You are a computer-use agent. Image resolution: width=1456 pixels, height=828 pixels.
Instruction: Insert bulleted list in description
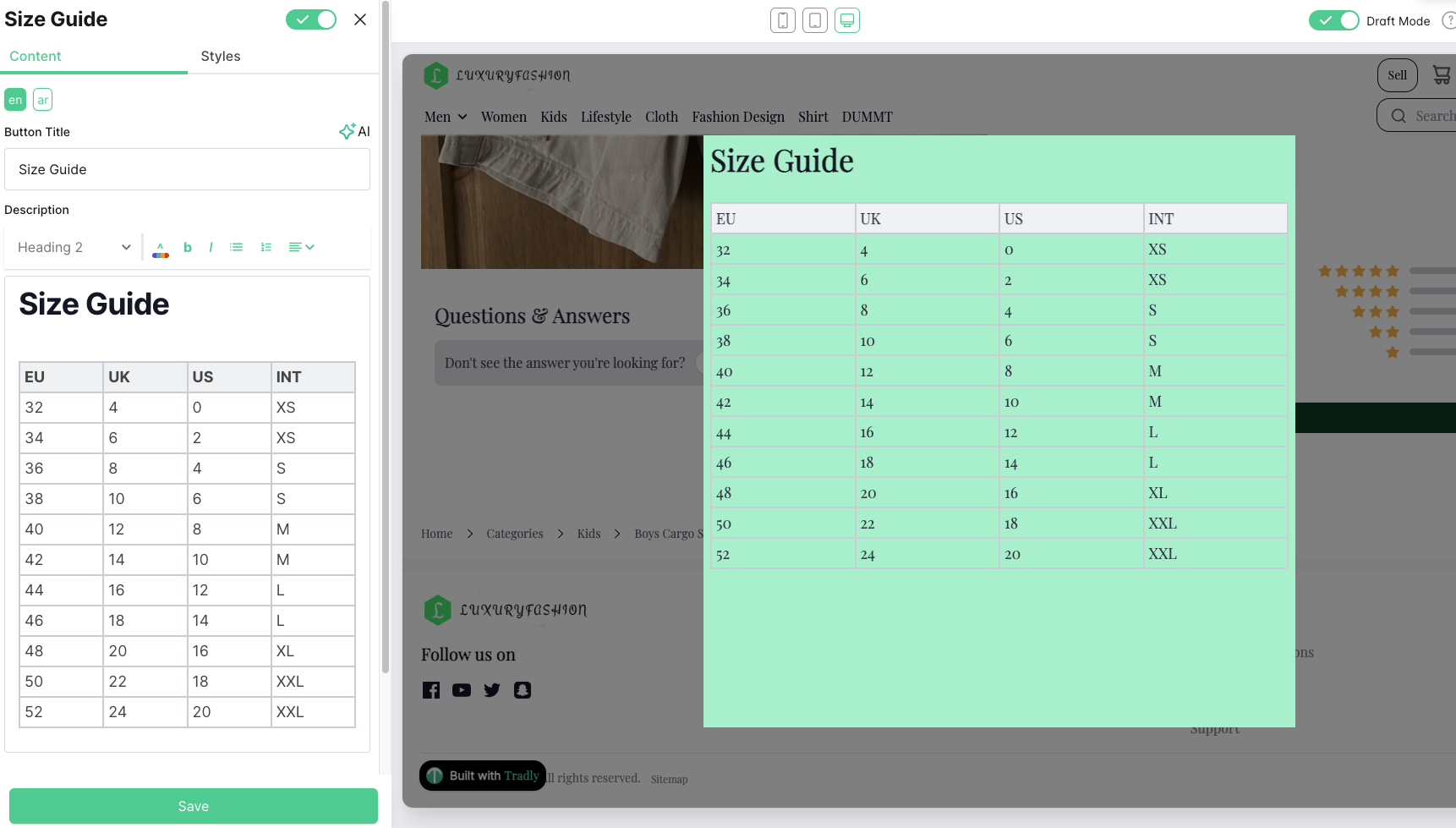[x=237, y=247]
